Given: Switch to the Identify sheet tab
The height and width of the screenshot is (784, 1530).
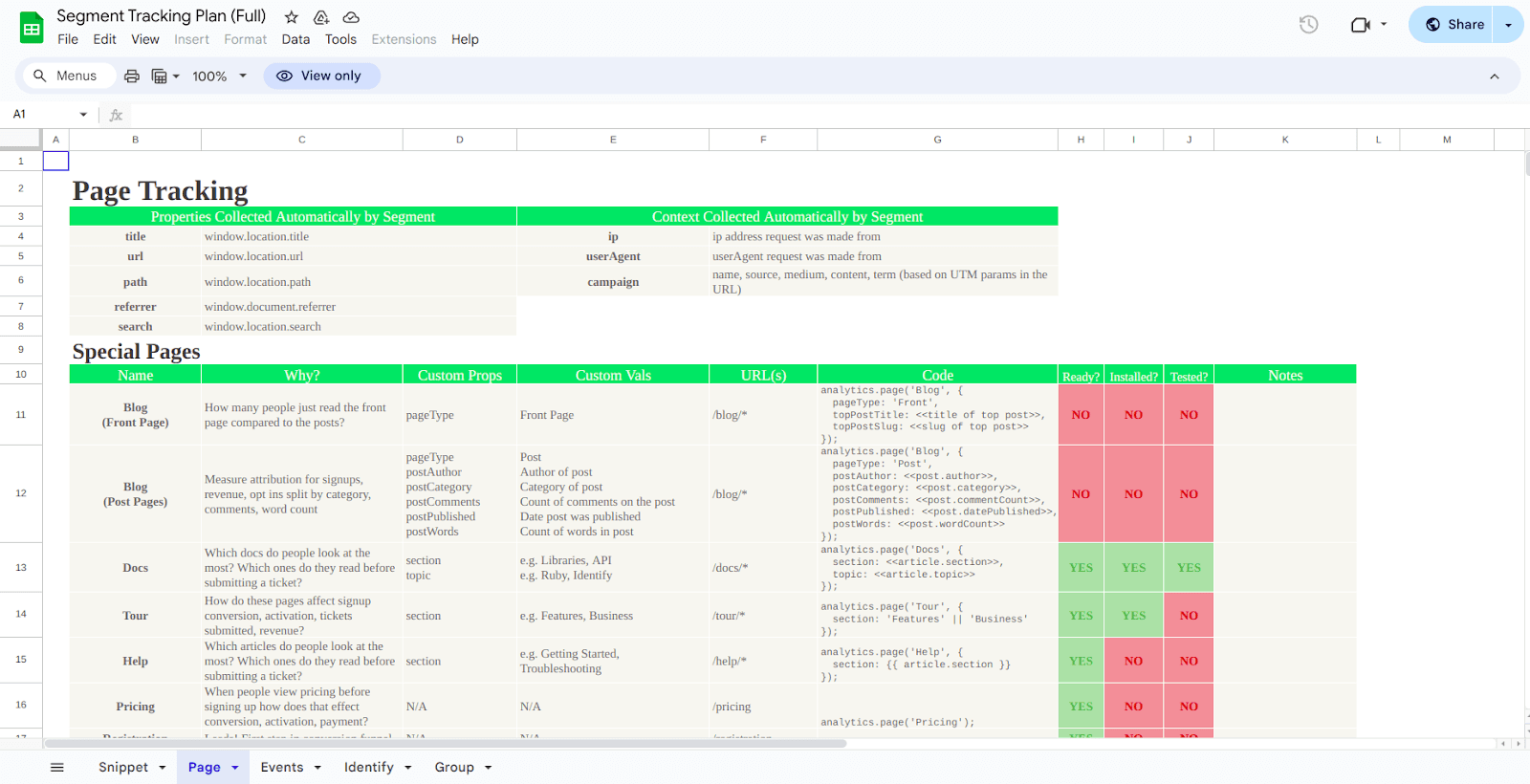Looking at the screenshot, I should tap(369, 767).
